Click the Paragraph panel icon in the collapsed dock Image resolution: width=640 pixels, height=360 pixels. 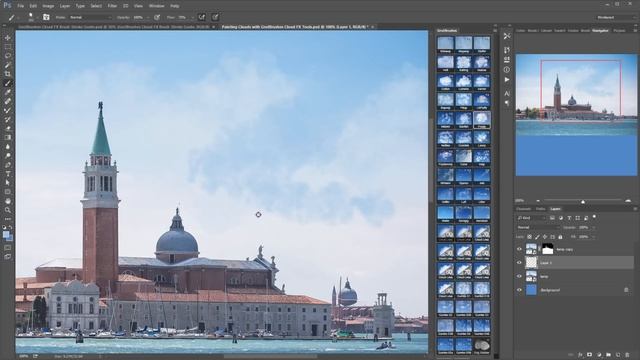click(x=507, y=103)
